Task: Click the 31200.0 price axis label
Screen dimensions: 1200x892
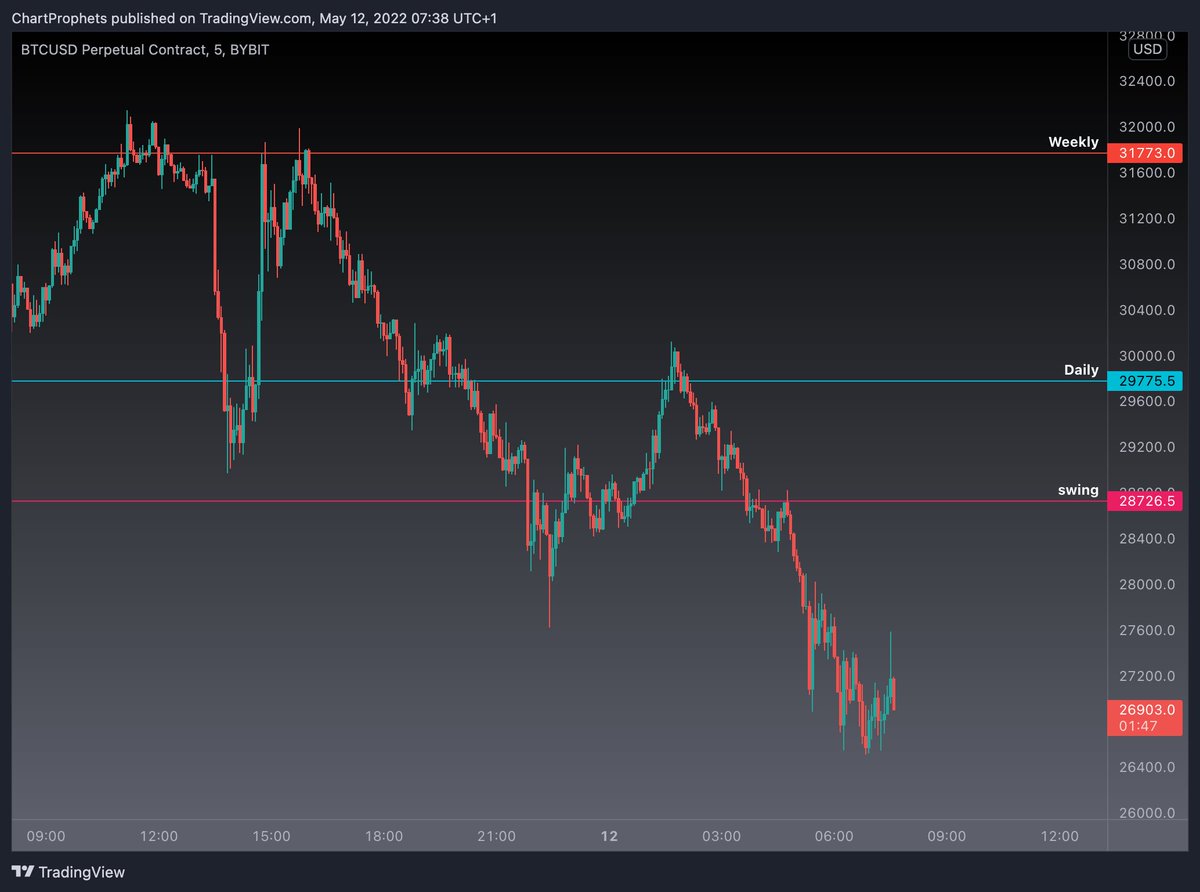Action: point(1145,218)
